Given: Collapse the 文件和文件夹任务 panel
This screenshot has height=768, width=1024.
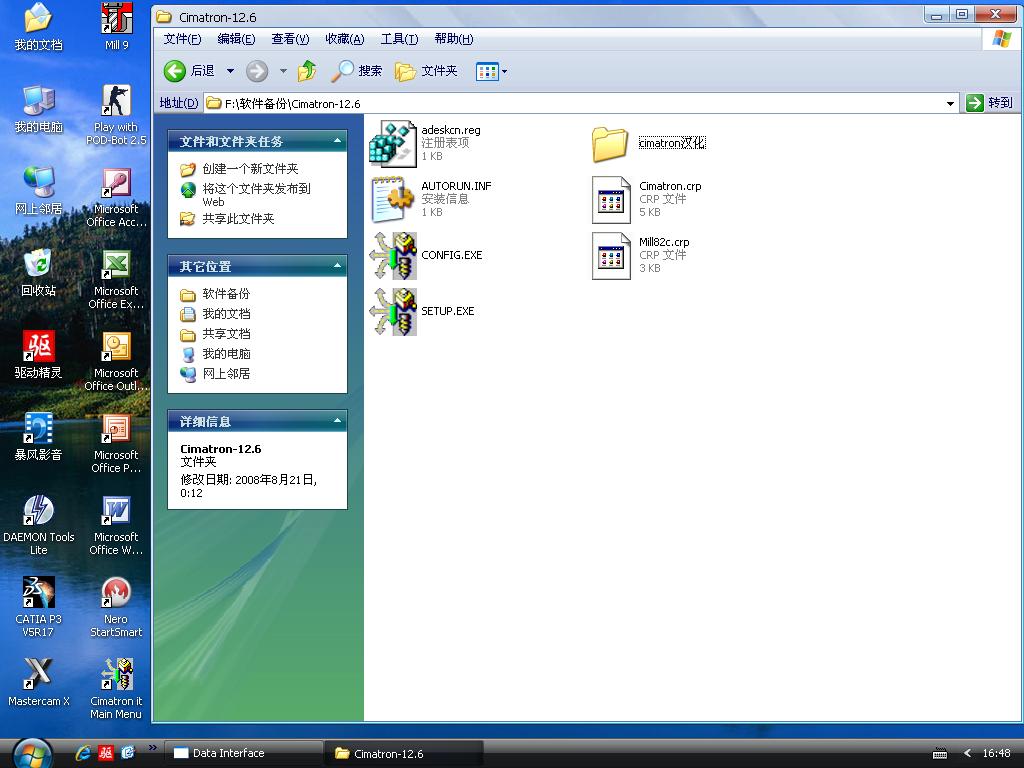Looking at the screenshot, I should click(x=338, y=140).
